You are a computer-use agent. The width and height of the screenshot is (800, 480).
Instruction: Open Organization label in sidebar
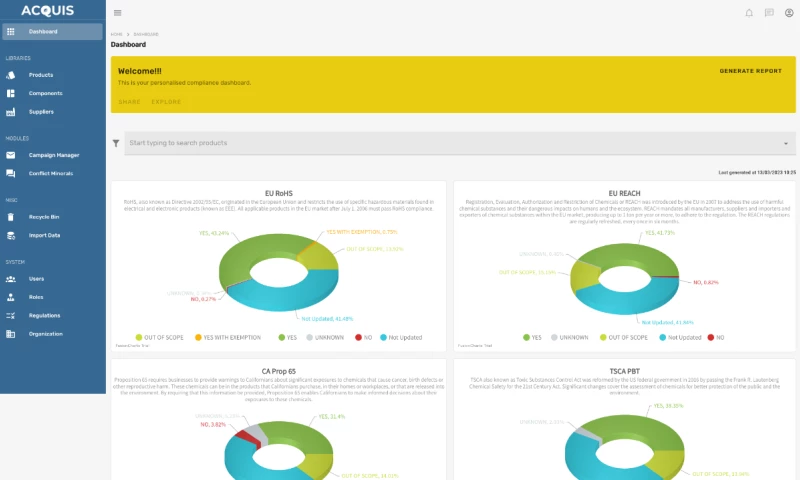[45, 334]
